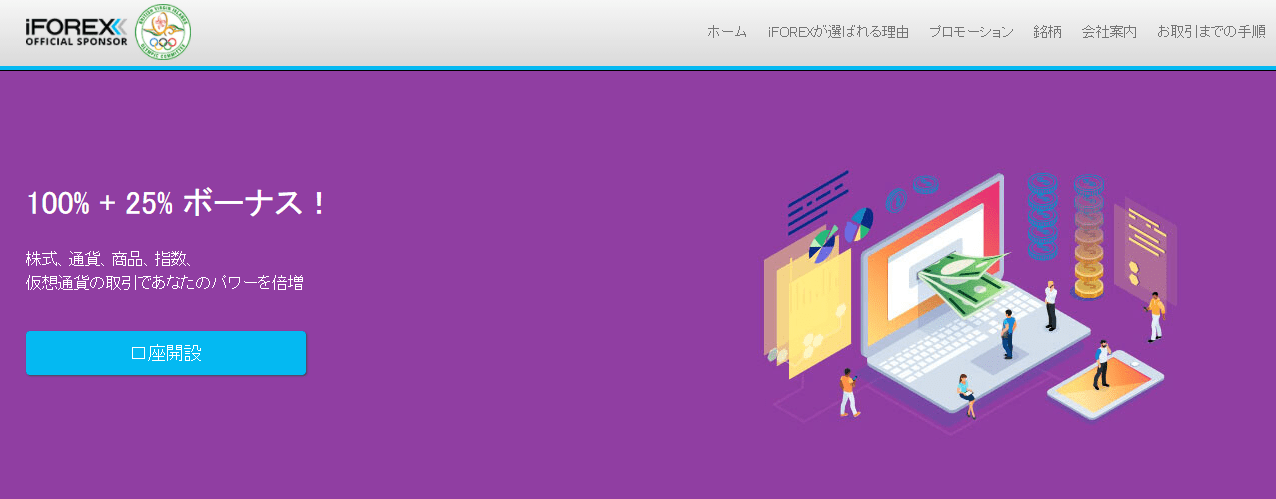Click the iFOREX official sponsor logo
Screen dimensions: 1276x499
77,32
